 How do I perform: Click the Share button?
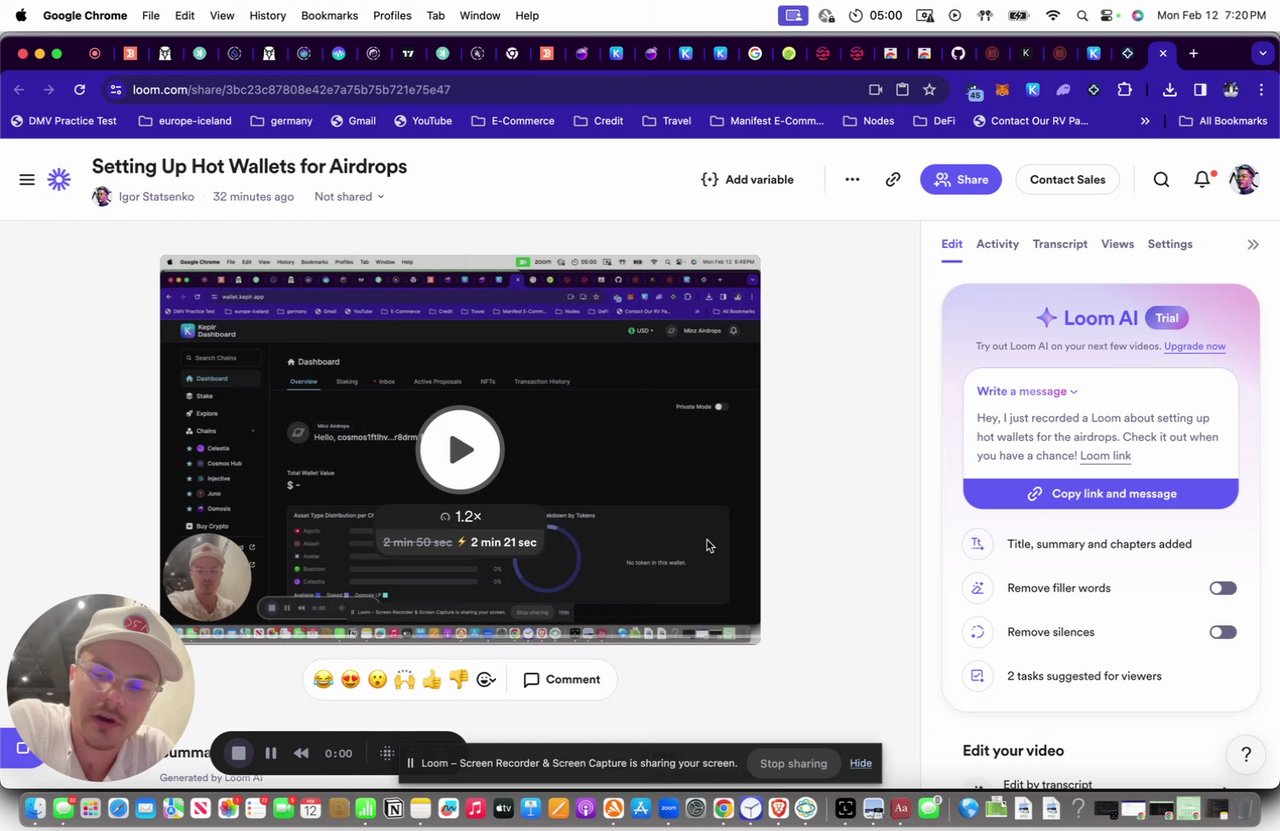tap(961, 179)
